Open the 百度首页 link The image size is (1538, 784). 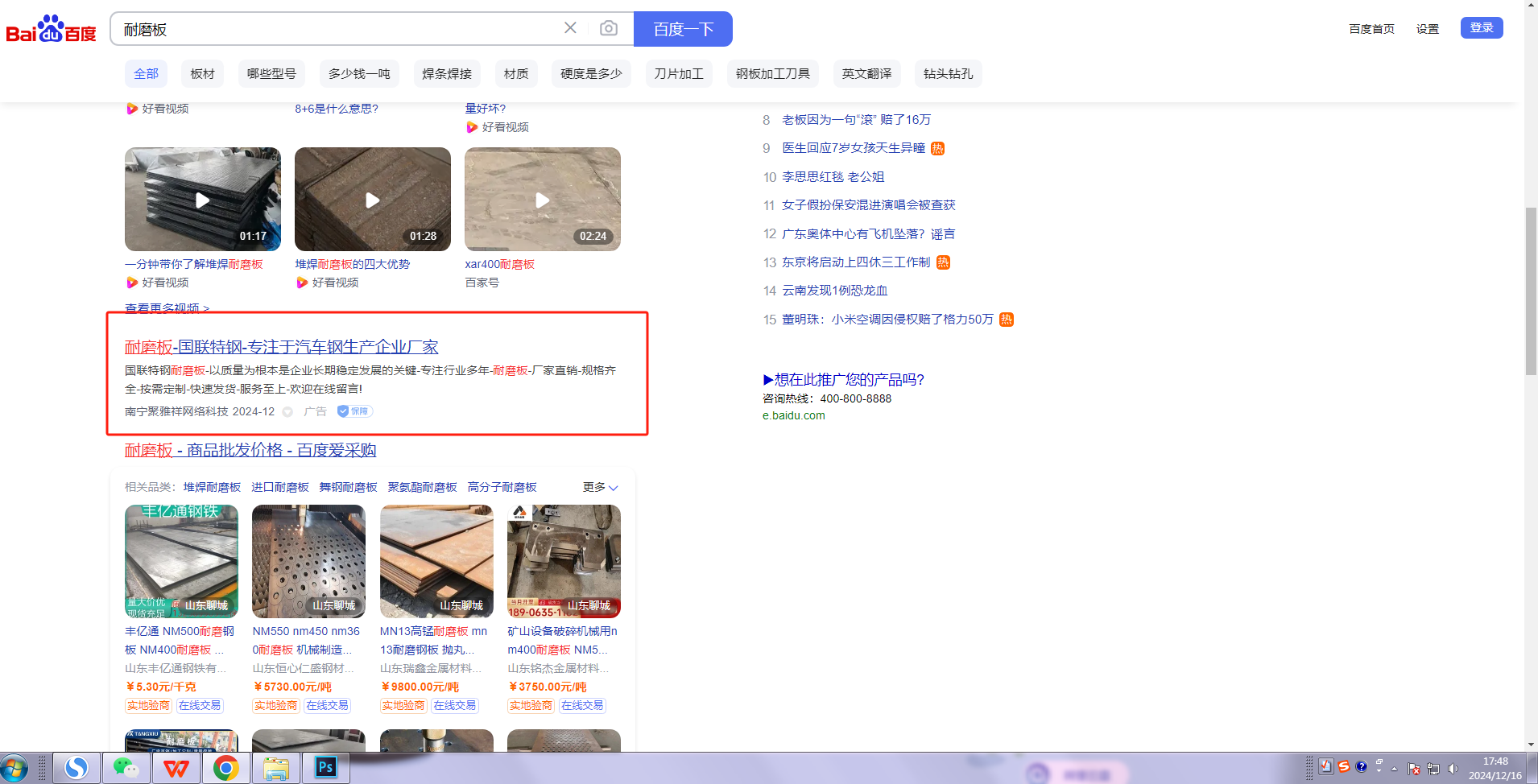coord(1372,29)
